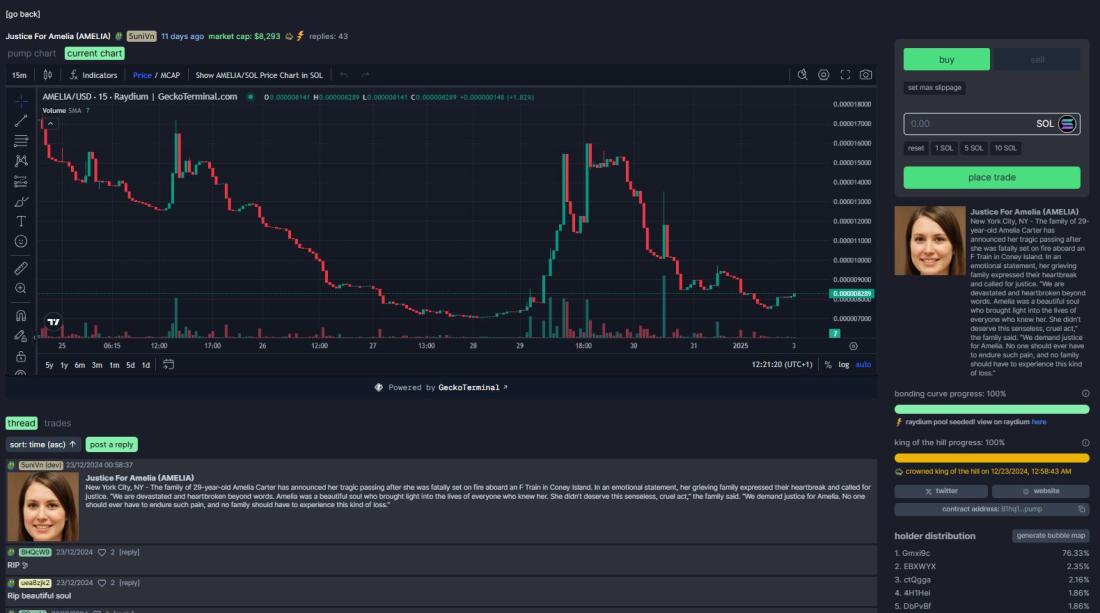Screen dimensions: 1100x613
Task: Open set max slippage option
Action: (934, 88)
